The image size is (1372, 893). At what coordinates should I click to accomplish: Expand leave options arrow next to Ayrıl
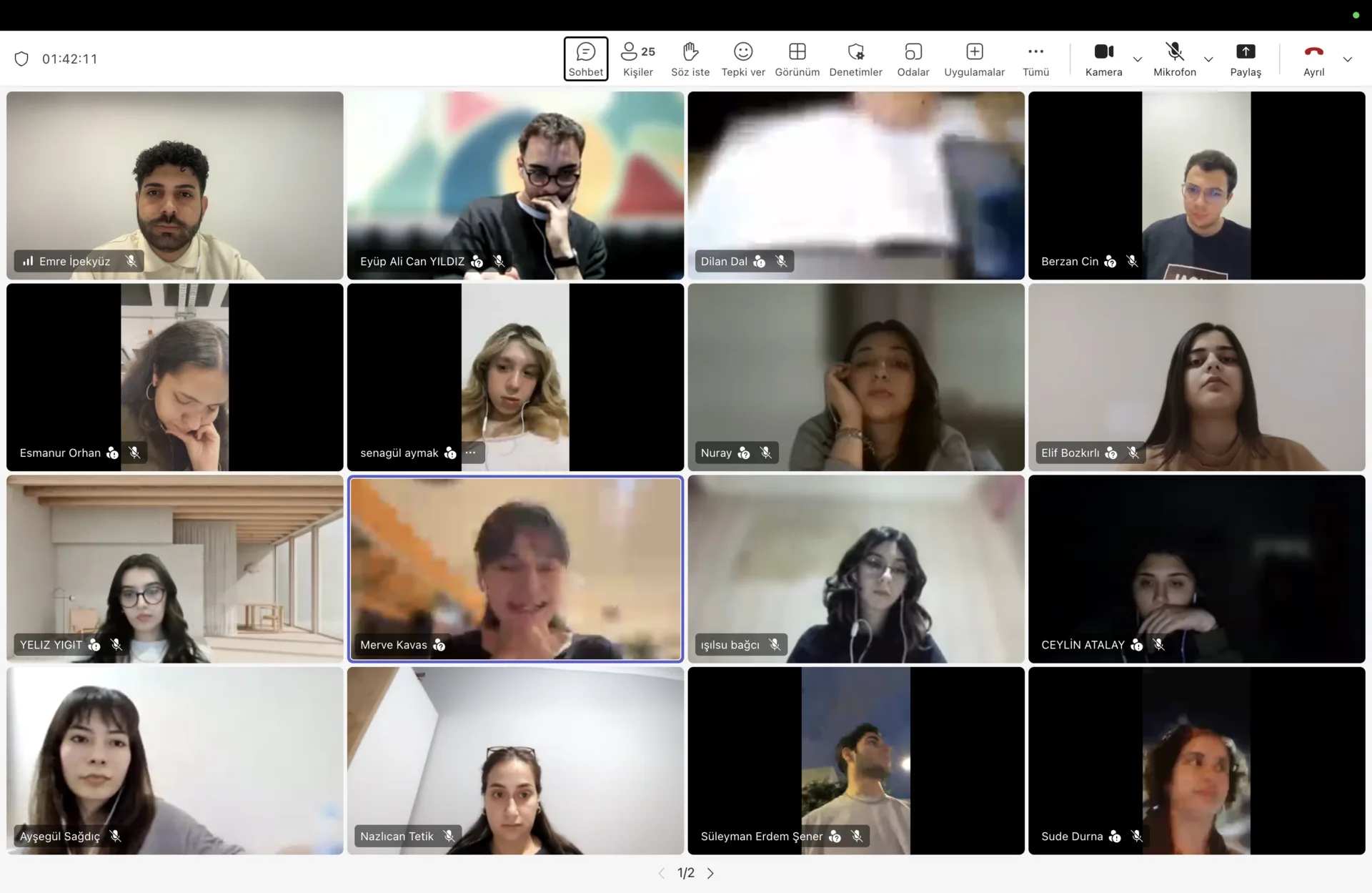click(1348, 59)
